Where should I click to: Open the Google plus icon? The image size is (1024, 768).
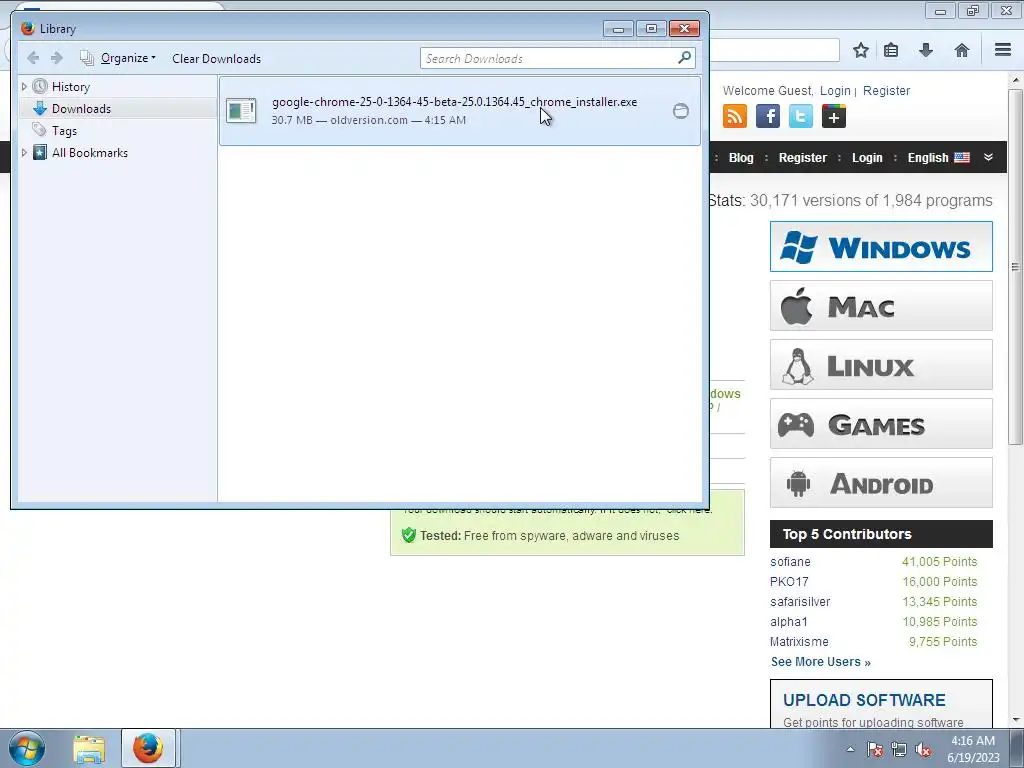(x=834, y=116)
